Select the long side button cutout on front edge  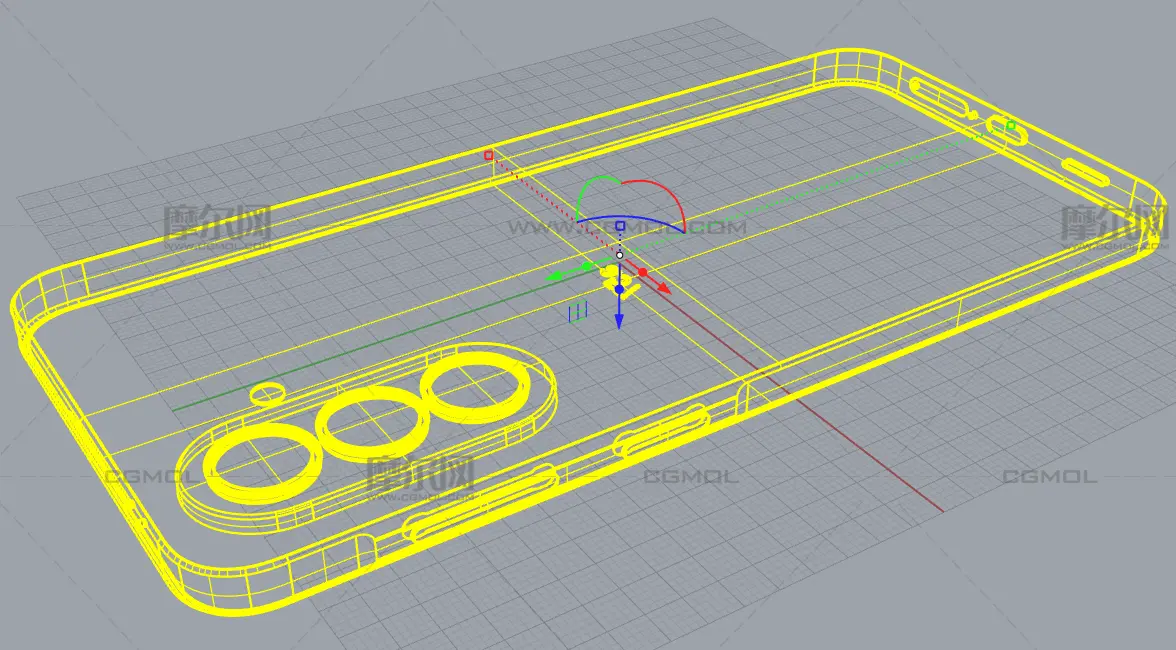tap(480, 504)
